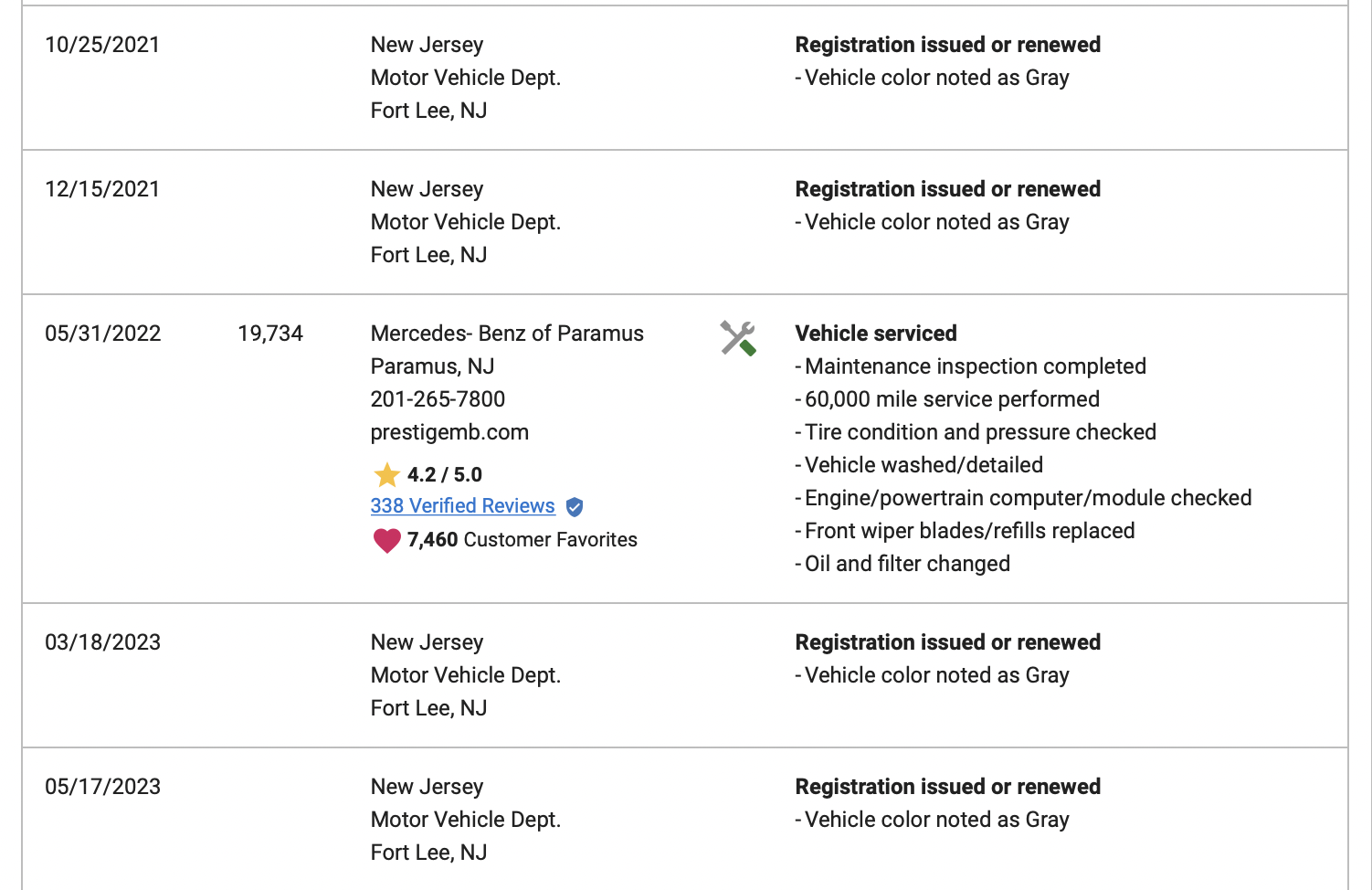Click the 4.2 / 5.0 rating text
This screenshot has width=1372, height=890.
445,475
